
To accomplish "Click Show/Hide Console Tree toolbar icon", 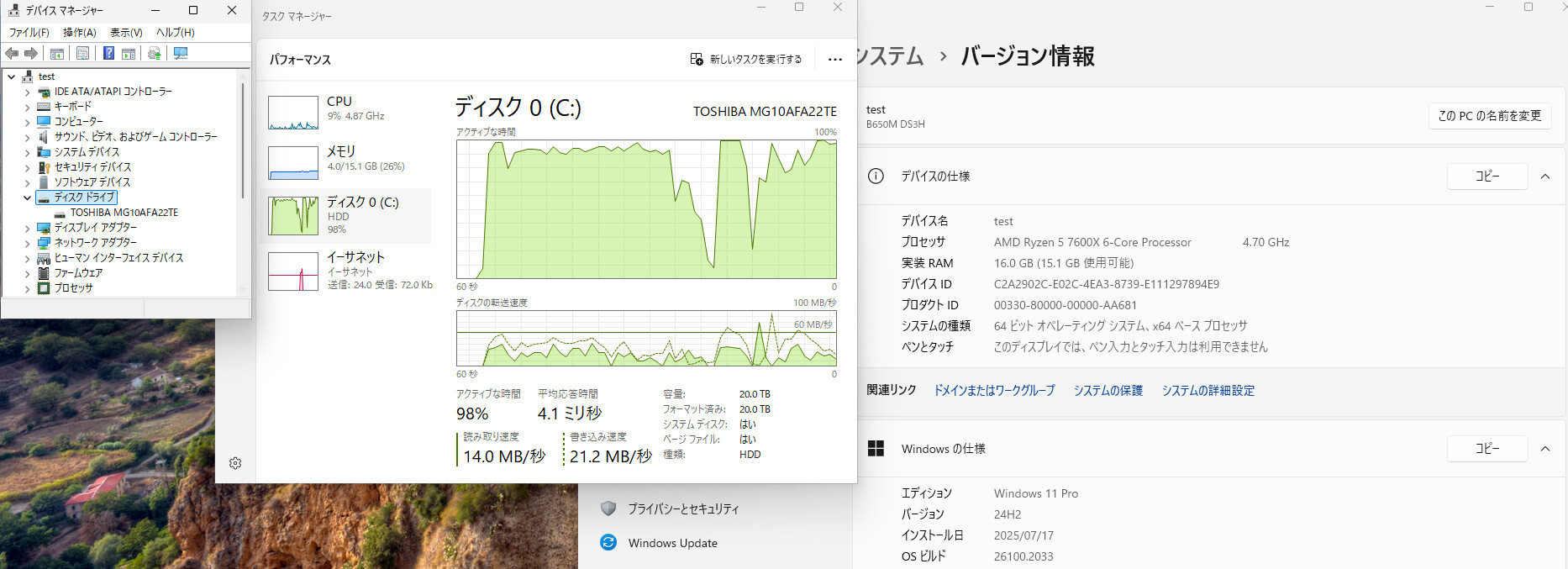I will coord(57,54).
